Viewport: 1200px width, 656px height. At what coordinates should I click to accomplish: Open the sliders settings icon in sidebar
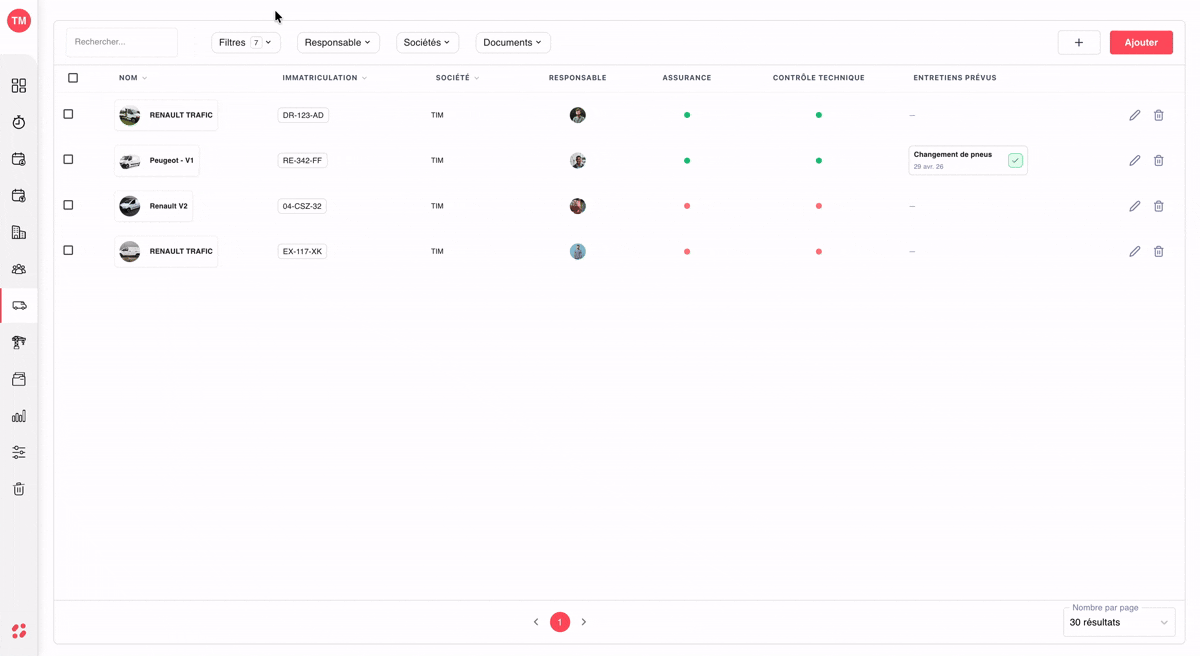pos(19,452)
